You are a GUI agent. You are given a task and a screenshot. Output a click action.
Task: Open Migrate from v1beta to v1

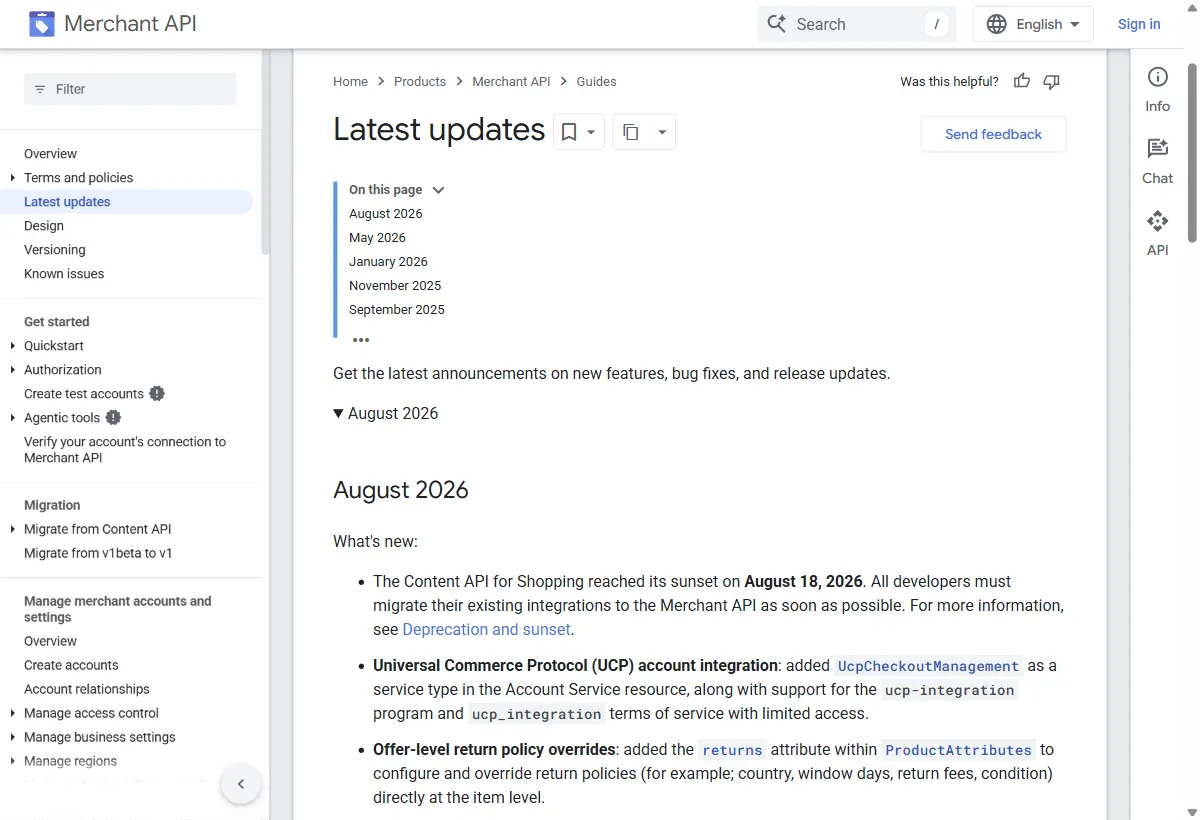coord(98,553)
